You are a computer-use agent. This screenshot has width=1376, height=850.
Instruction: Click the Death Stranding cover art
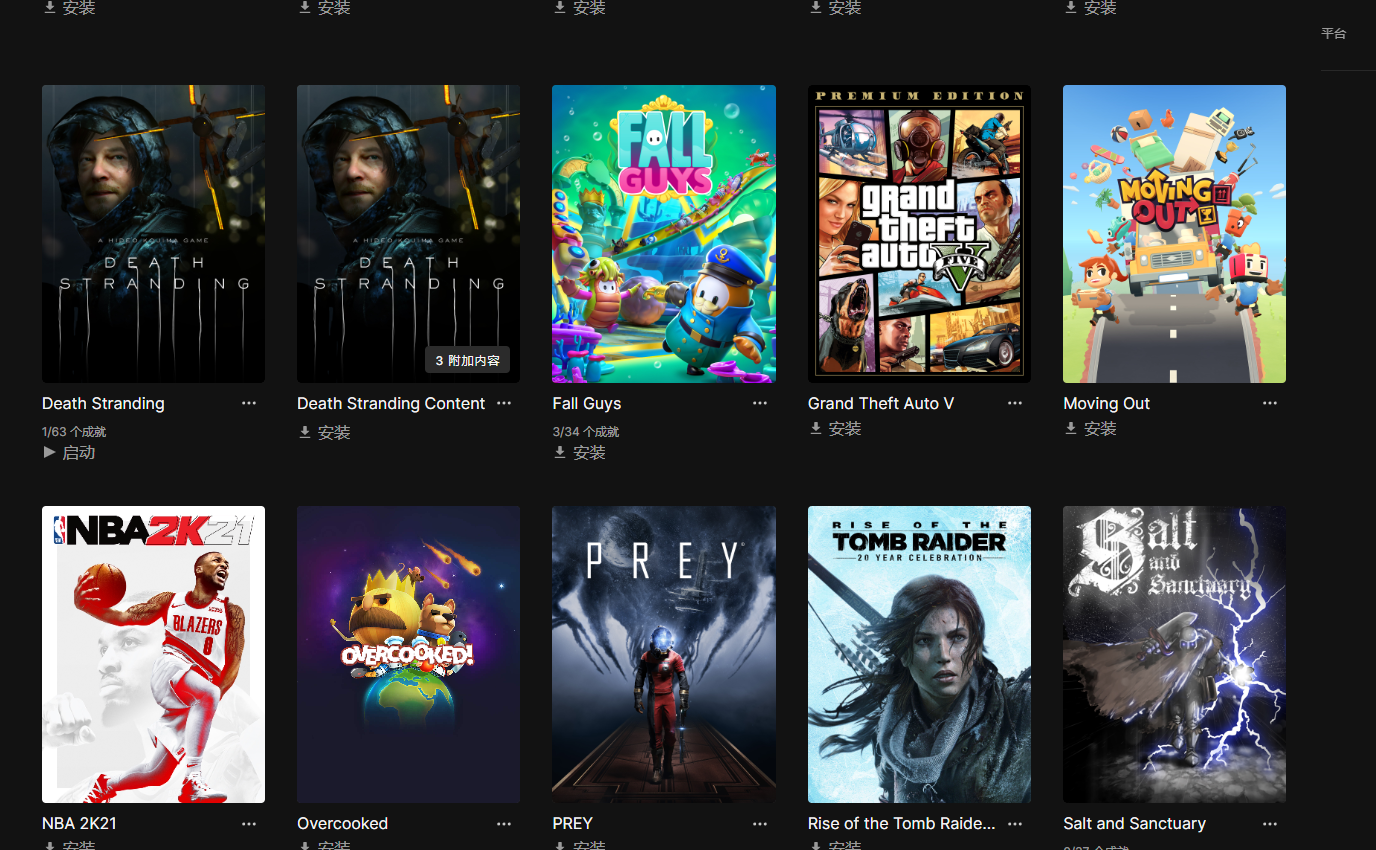point(153,234)
